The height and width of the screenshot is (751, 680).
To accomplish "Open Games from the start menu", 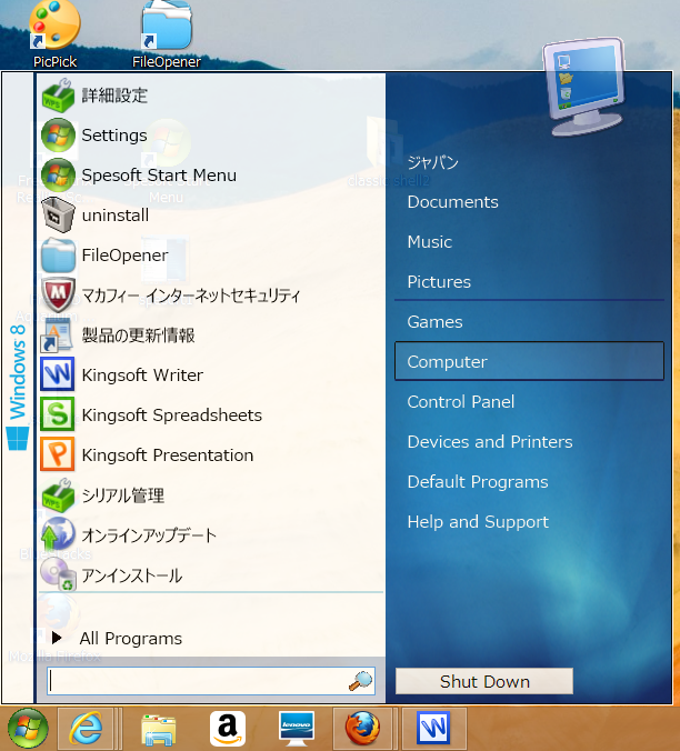I will click(435, 322).
